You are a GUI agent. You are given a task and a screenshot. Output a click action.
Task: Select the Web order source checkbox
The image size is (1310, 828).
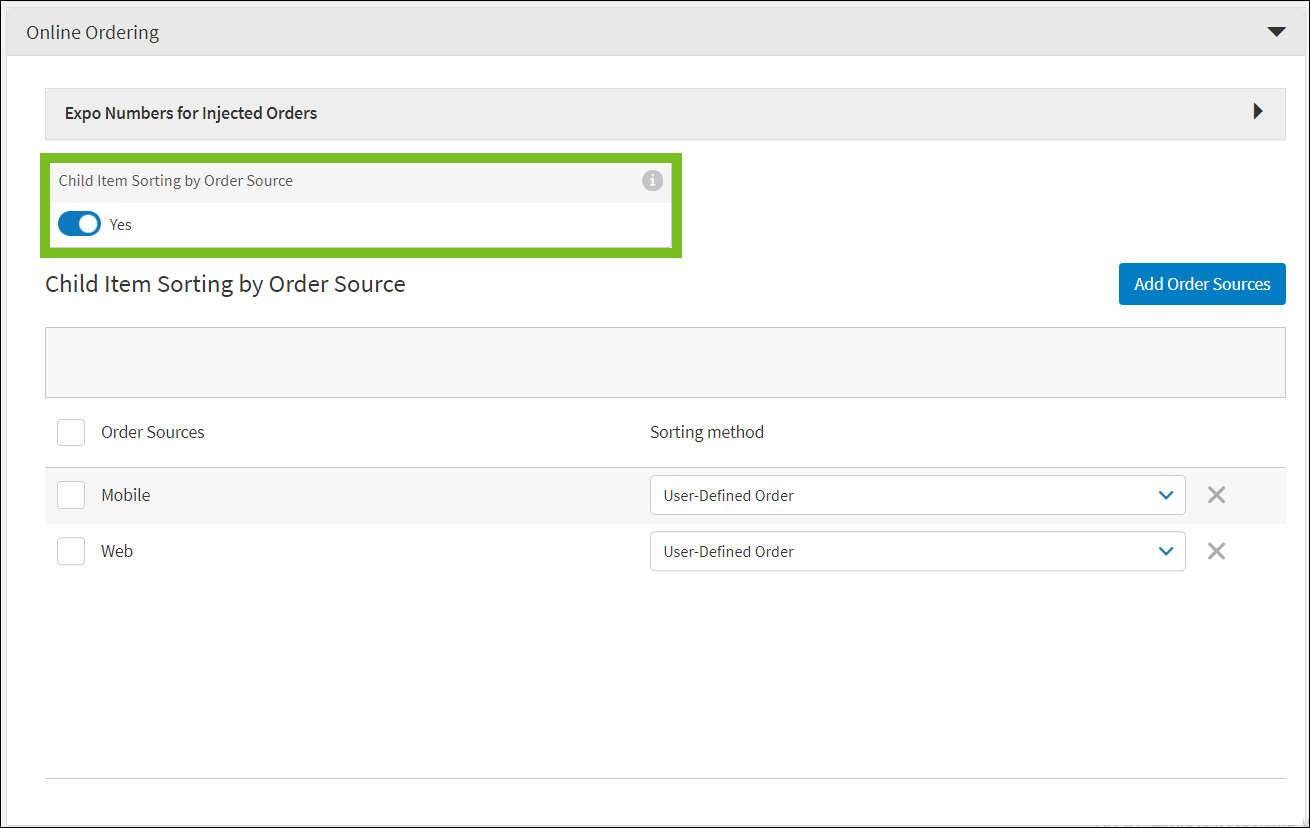[71, 551]
